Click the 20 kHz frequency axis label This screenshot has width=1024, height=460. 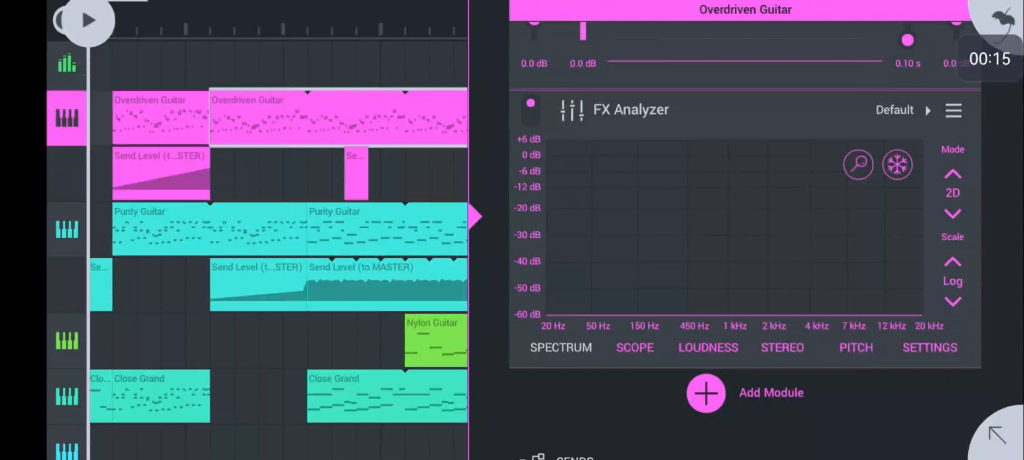929,326
